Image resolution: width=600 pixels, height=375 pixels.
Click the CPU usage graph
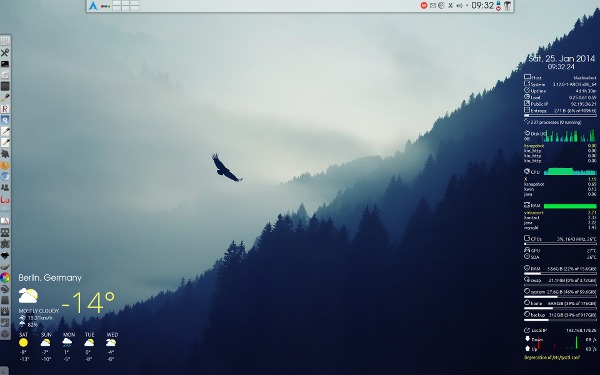(x=570, y=171)
